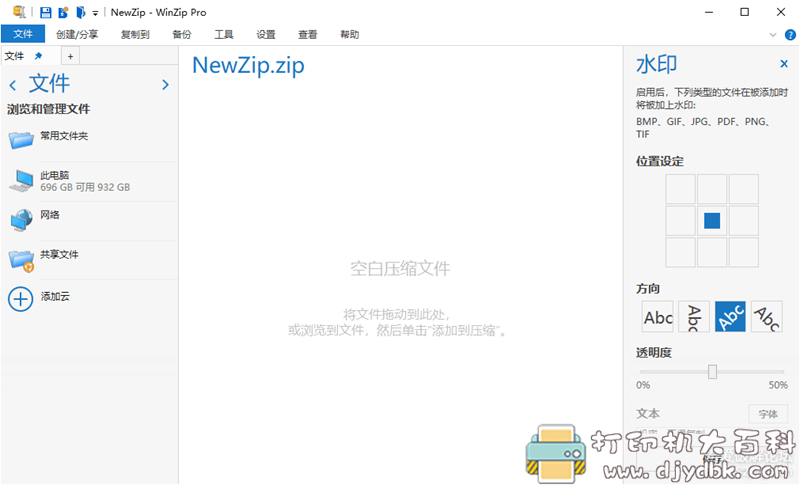Viewport: 800px width, 485px height.
Task: Click the Save floppy disk icon
Action: (46, 12)
